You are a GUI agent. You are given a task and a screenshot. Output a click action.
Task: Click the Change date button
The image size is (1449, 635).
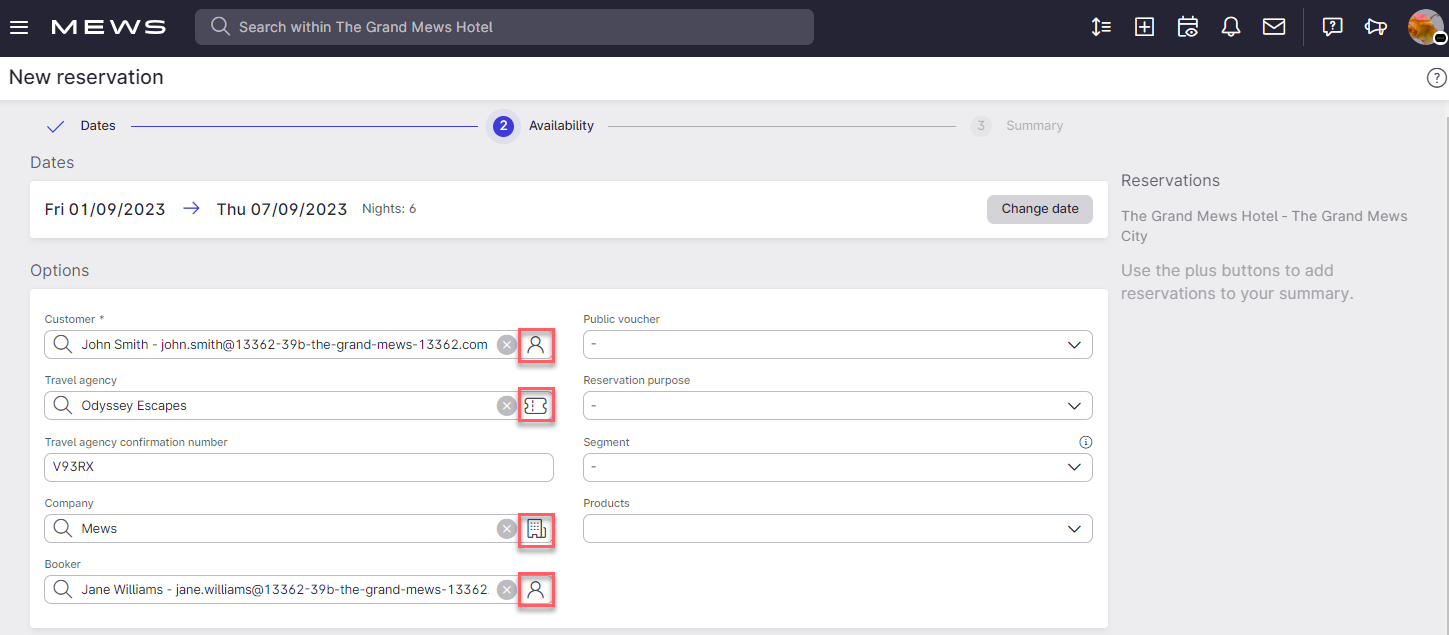coord(1039,209)
